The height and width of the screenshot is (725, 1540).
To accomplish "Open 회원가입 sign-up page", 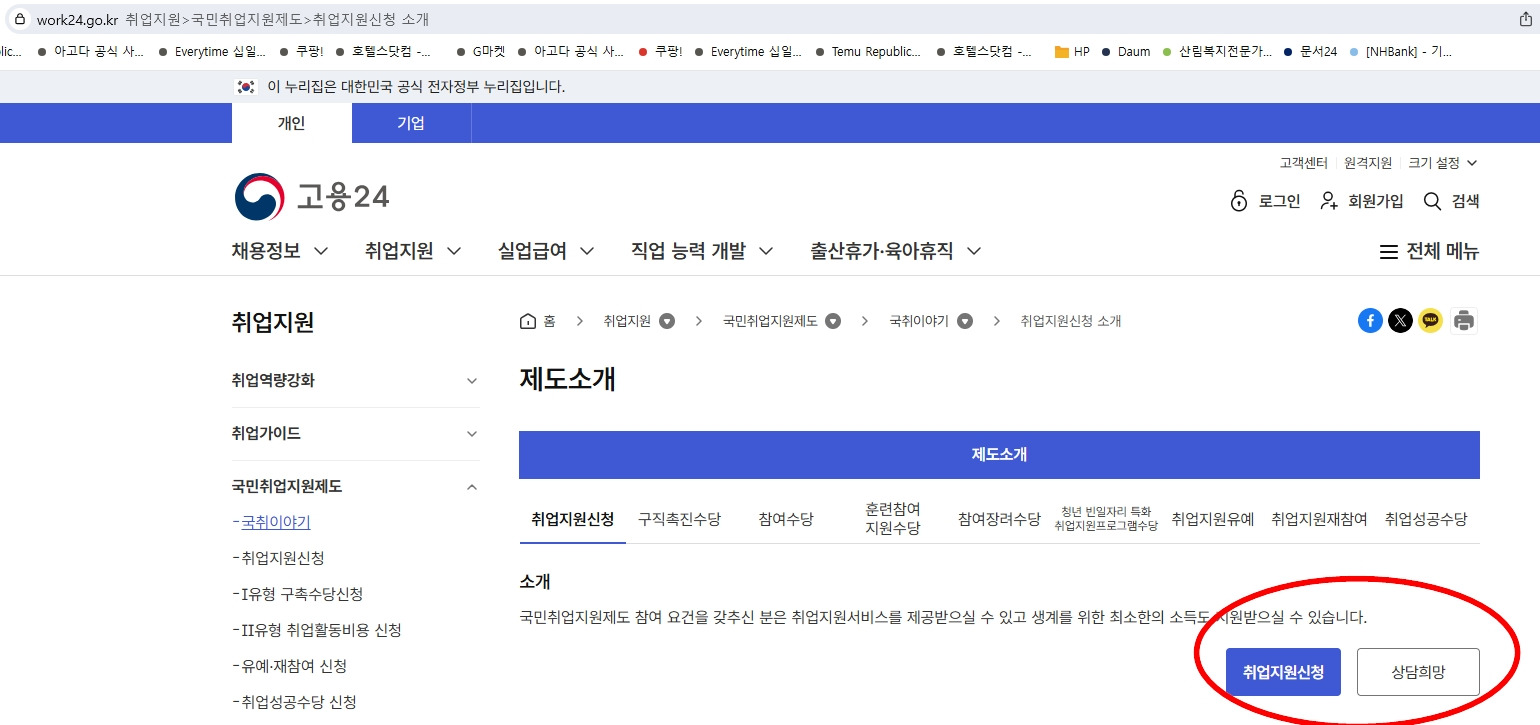I will (x=1361, y=201).
